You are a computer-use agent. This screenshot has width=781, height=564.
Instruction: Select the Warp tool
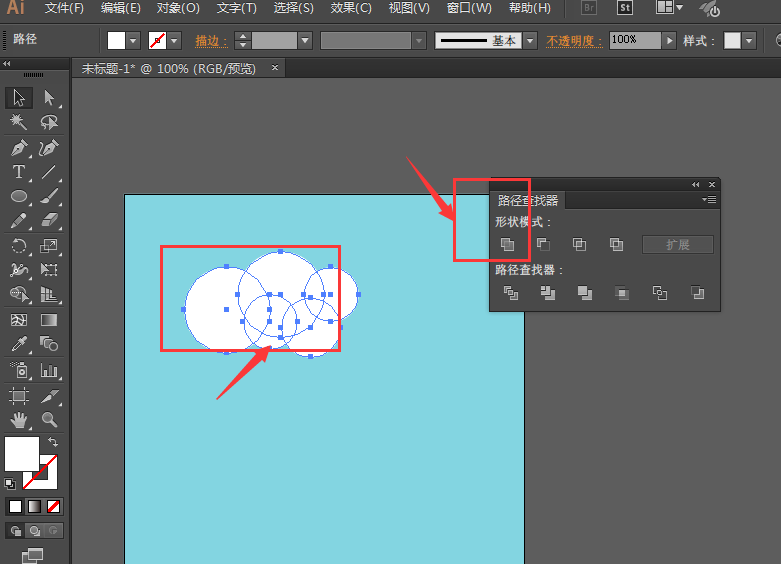tap(19, 270)
